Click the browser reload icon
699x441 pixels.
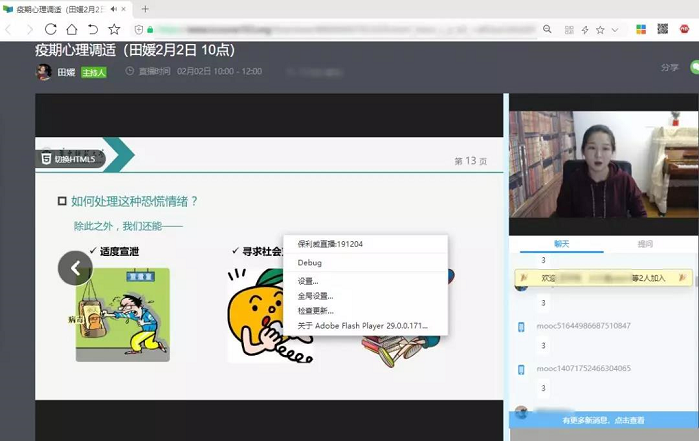tap(50, 30)
